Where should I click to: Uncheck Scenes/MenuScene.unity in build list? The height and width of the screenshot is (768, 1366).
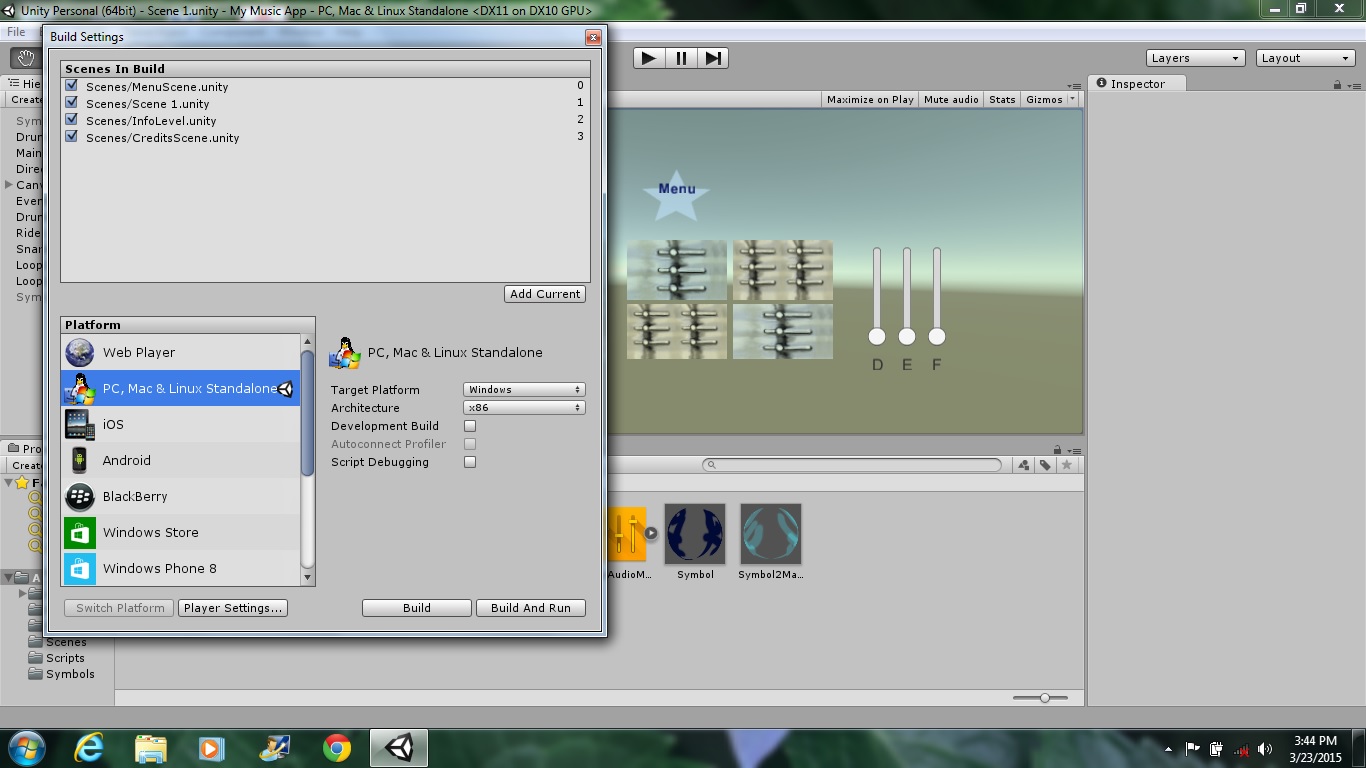72,85
